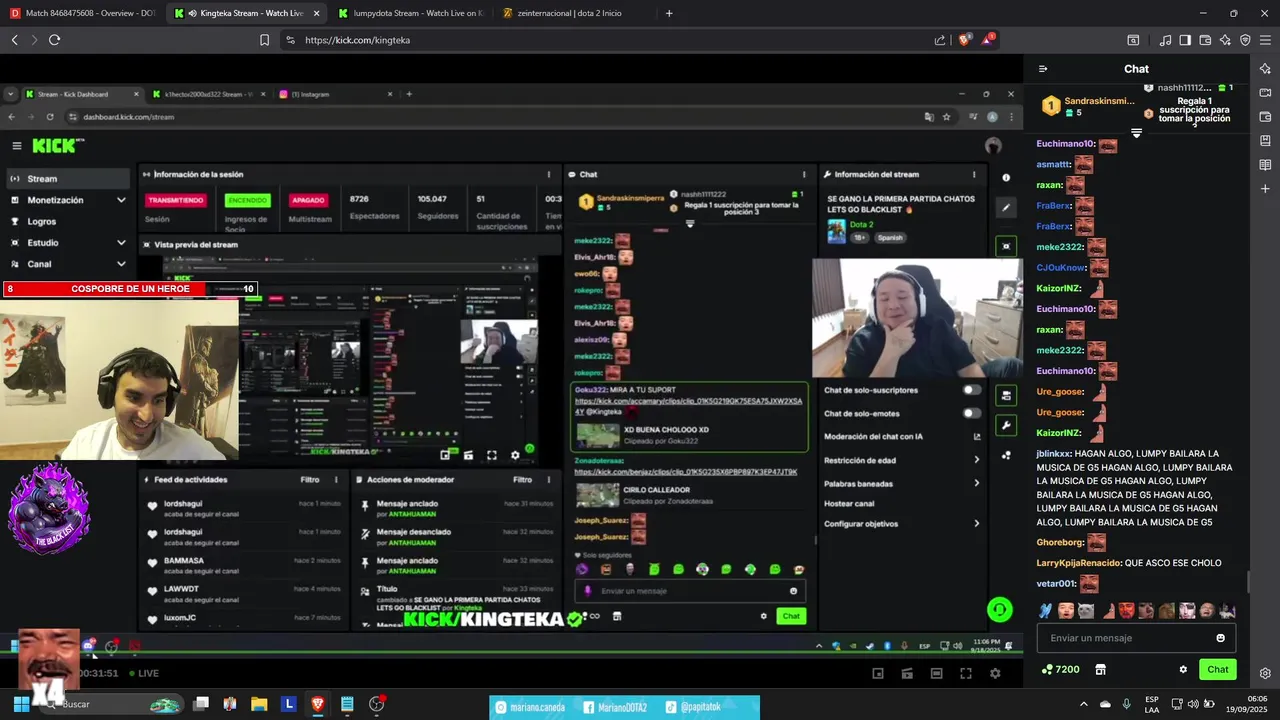Switch to the zeinternacional dota 2 Inicio tab
This screenshot has height=720, width=1280.
pos(570,13)
